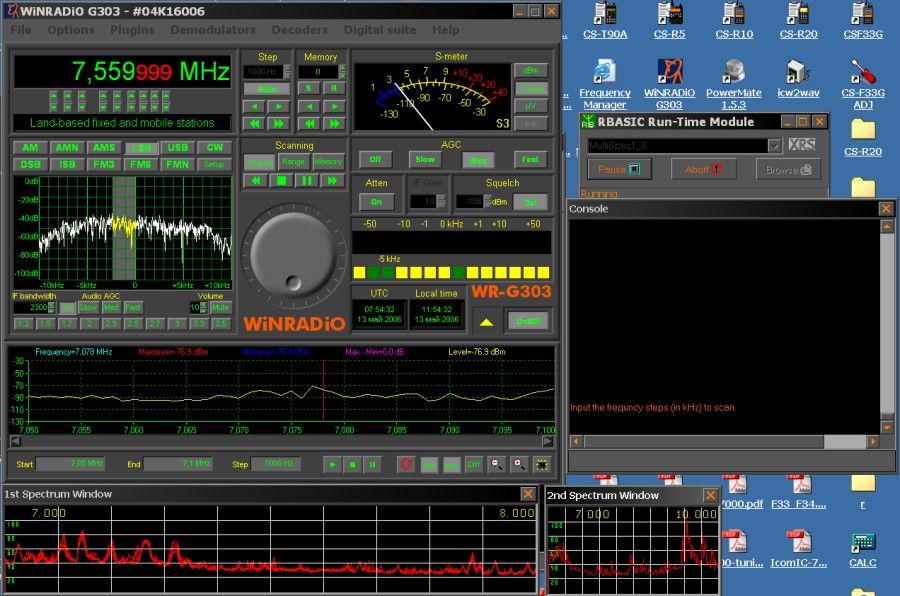
Task: Open the CS-T90A desktop shortcut
Action: point(604,21)
